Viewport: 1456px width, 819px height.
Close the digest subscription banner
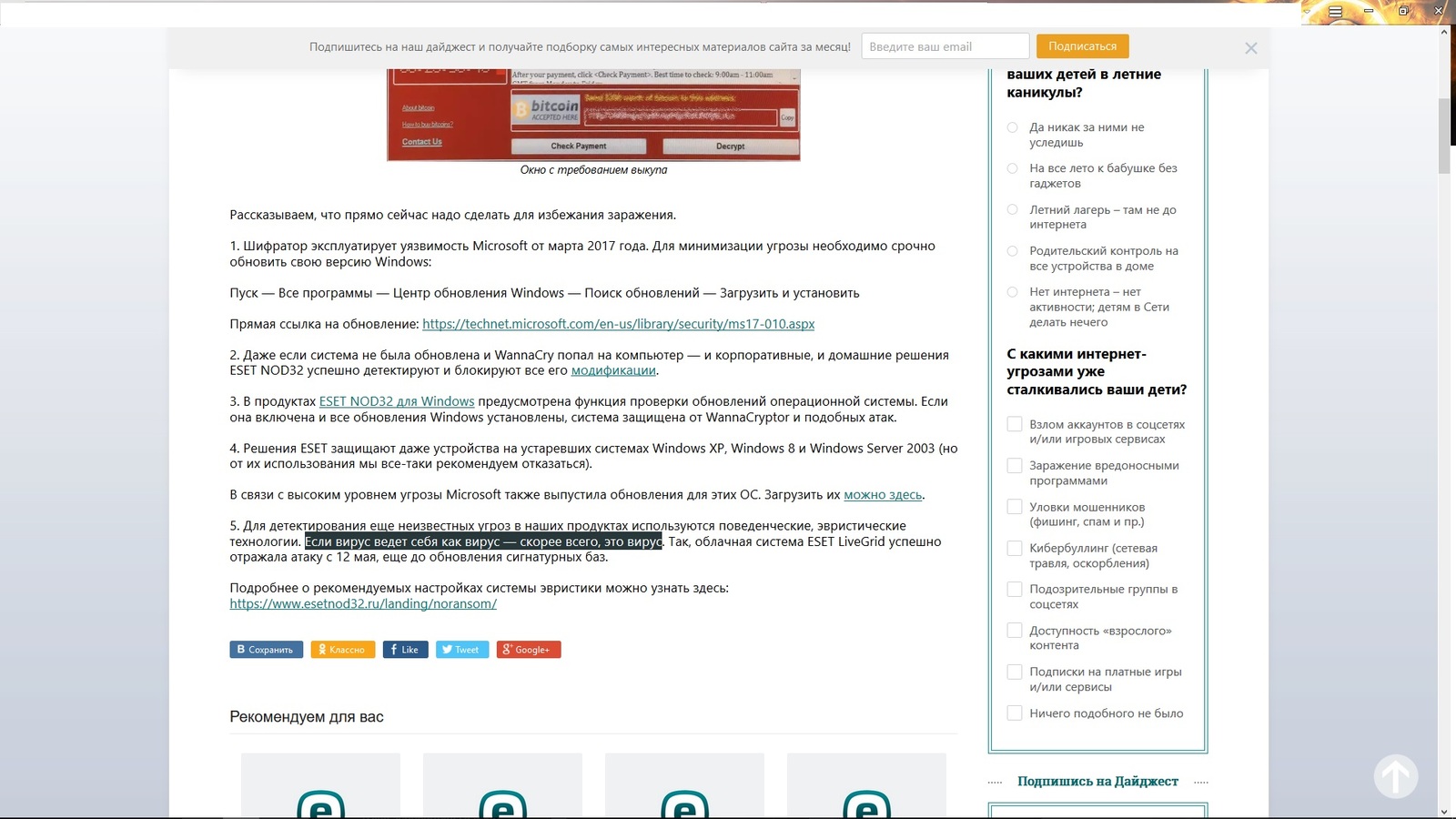[1251, 48]
